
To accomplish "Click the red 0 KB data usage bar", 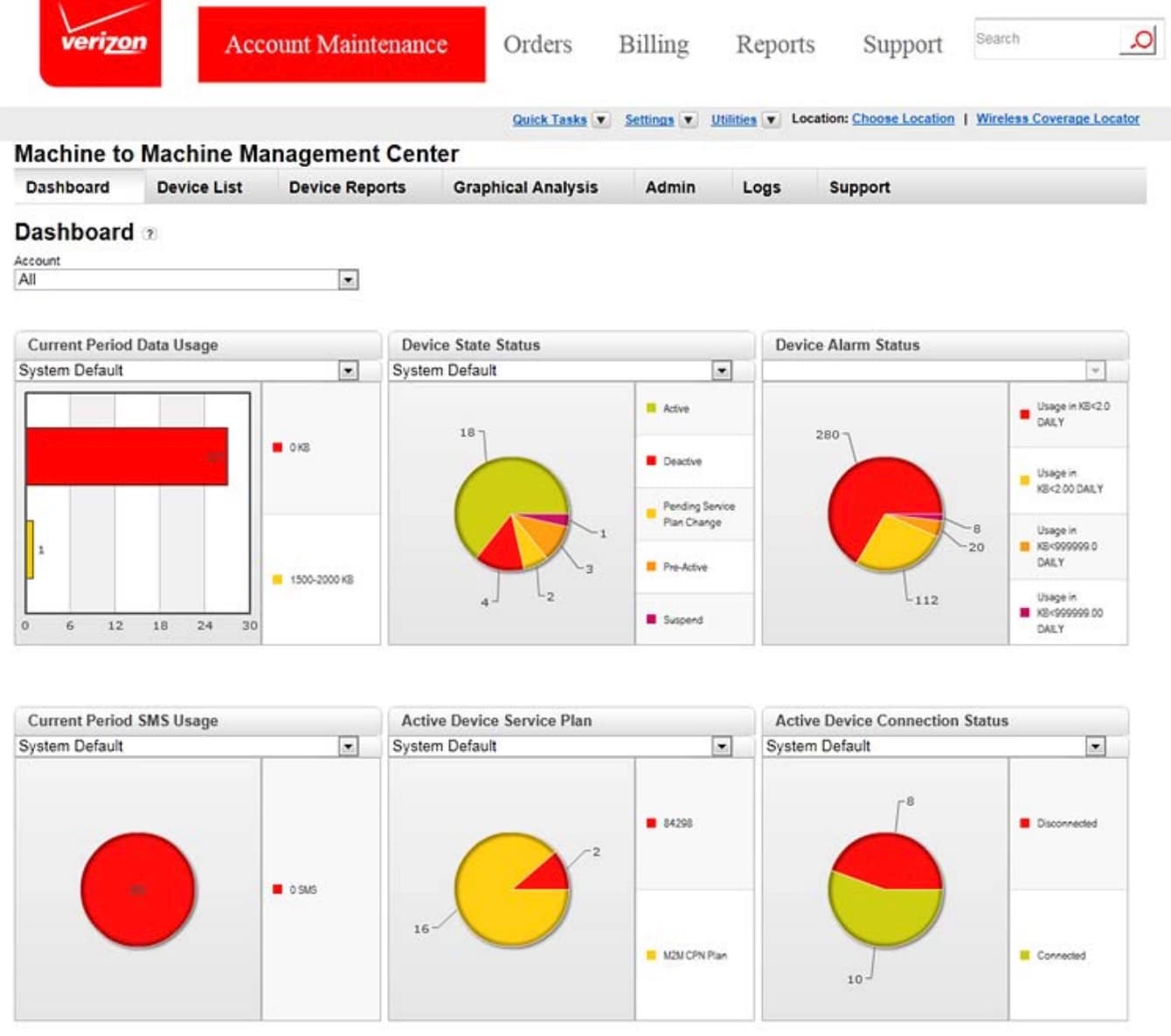I will 127,456.
